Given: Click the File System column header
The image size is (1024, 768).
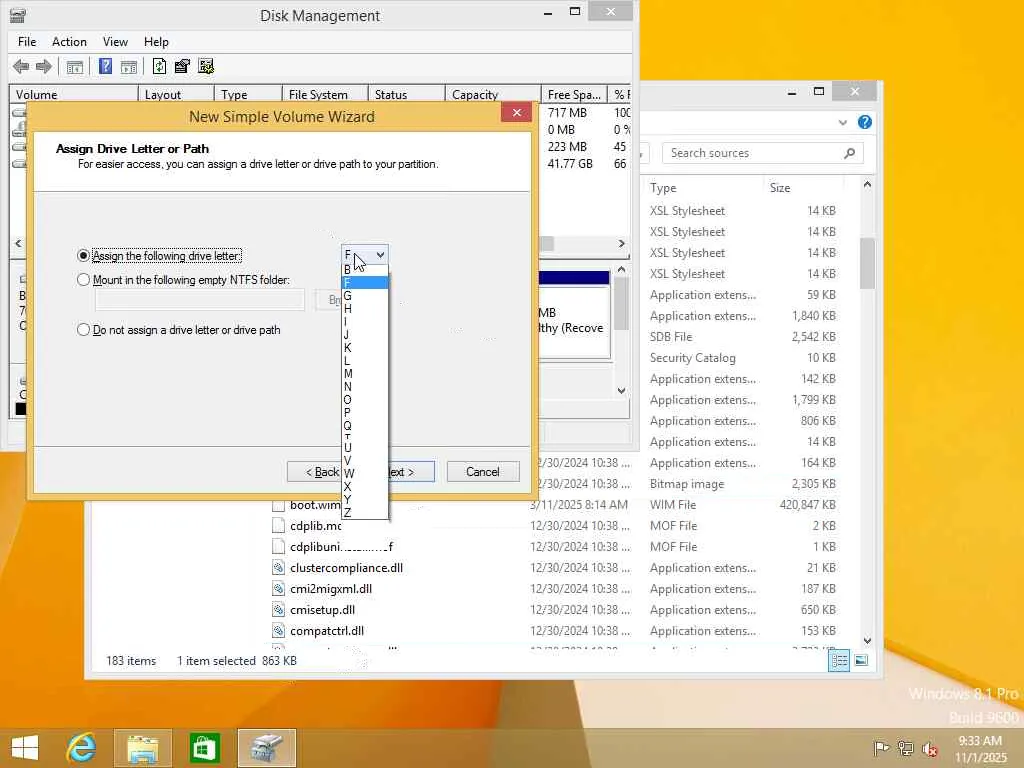Looking at the screenshot, I should (325, 94).
